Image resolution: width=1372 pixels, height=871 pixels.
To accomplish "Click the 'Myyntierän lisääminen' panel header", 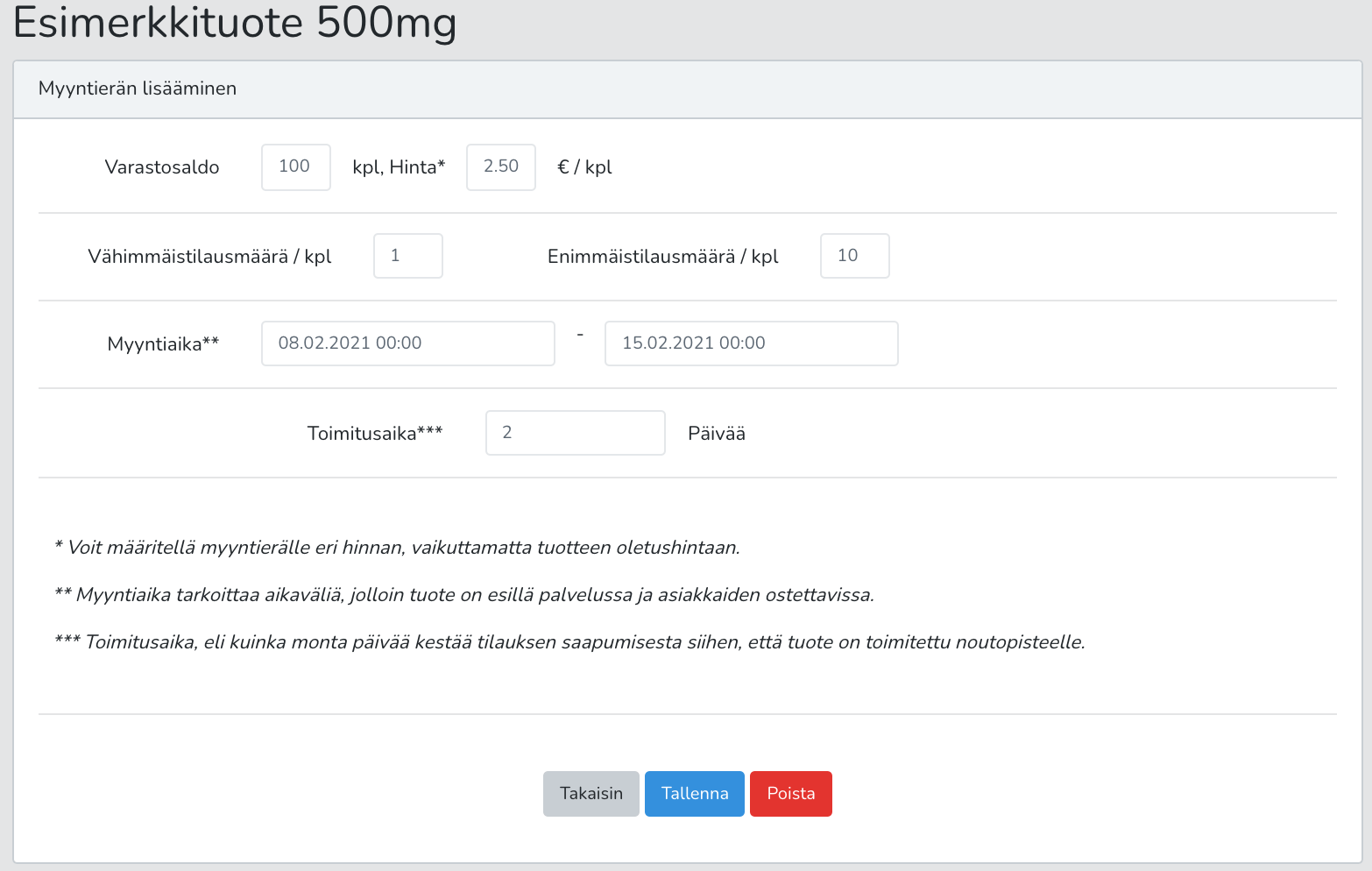I will coord(138,89).
